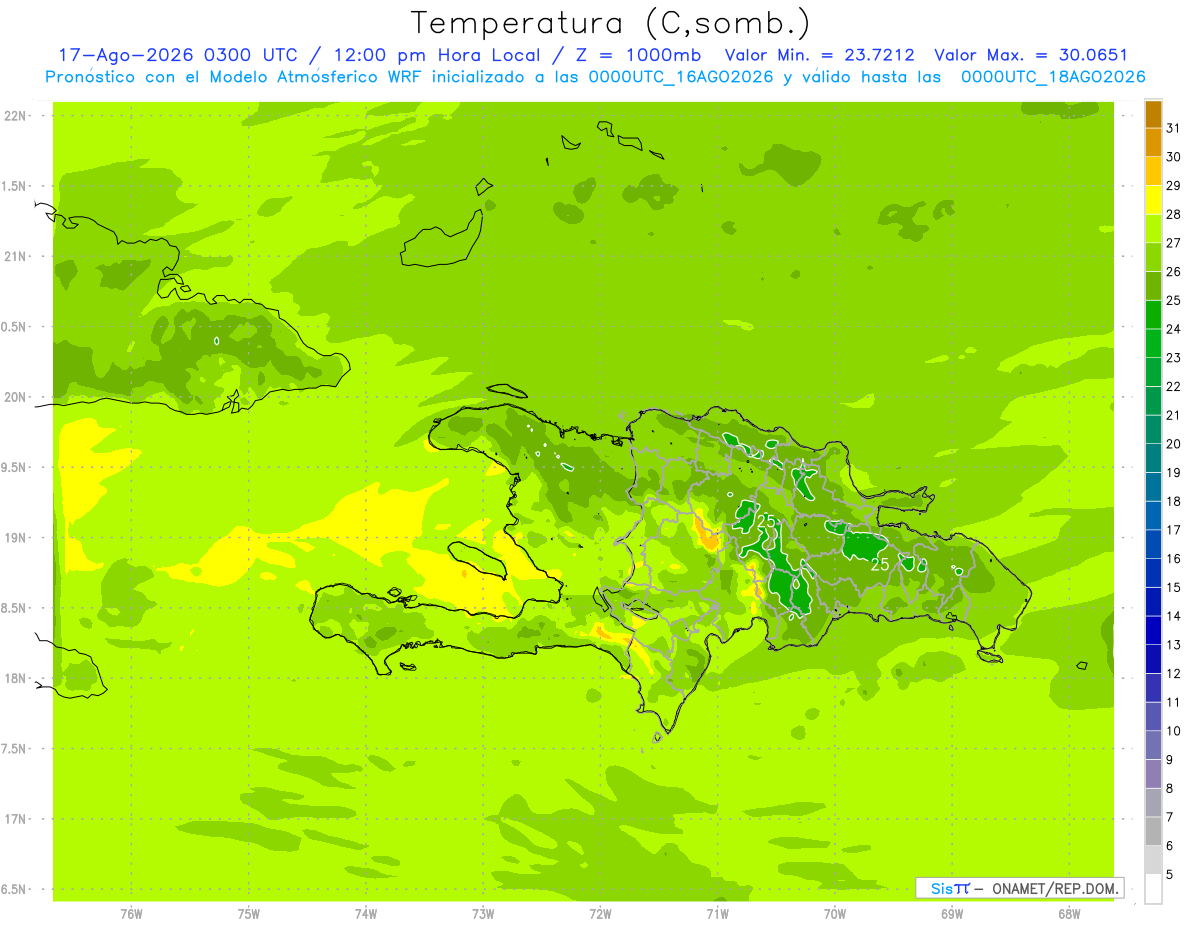Click the '71W' longitude axis label
Screen dimensions: 1200x927
[717, 914]
